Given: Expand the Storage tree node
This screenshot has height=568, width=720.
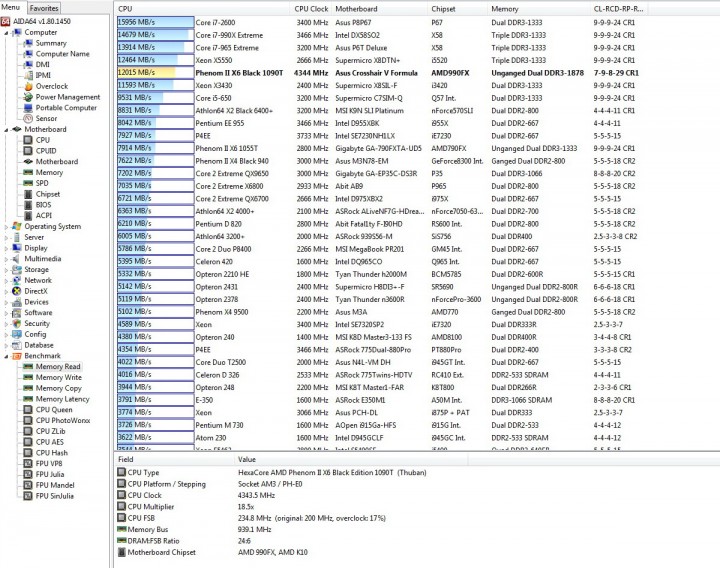Looking at the screenshot, I should [x=6, y=270].
